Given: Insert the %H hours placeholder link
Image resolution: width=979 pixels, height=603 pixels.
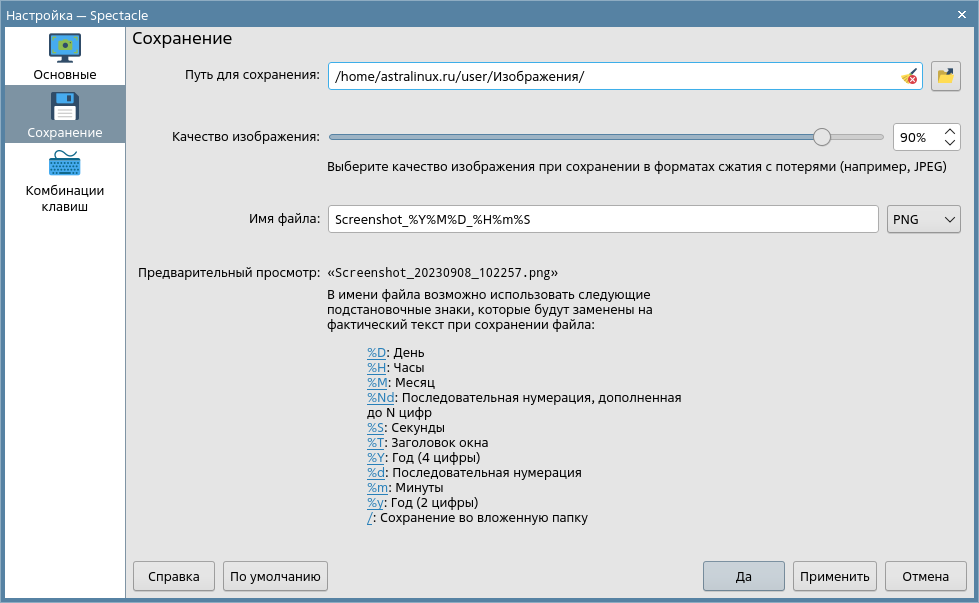Looking at the screenshot, I should tap(376, 368).
